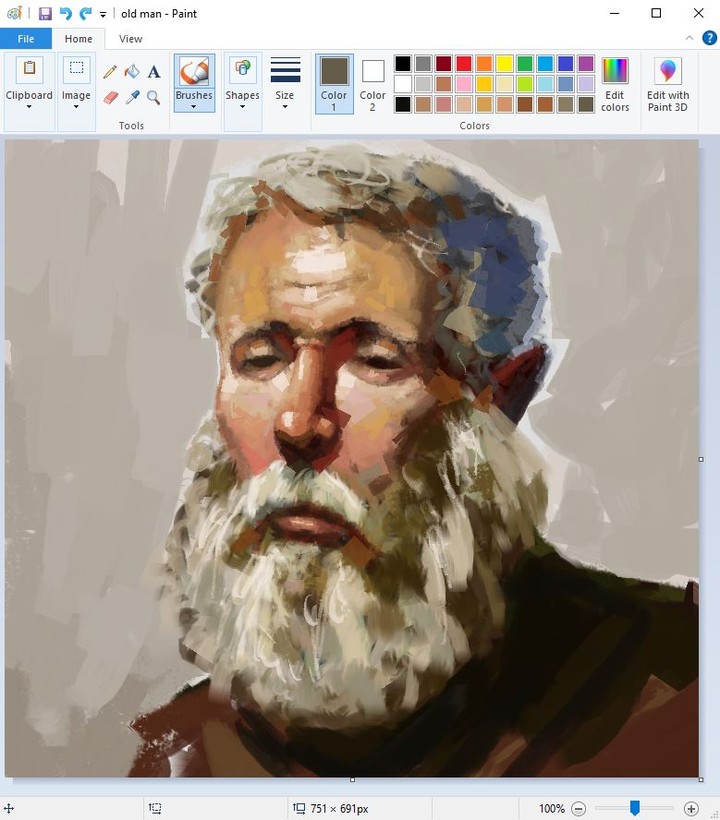Screen dimensions: 720x820
Task: Open the Paint help icon
Action: click(709, 38)
